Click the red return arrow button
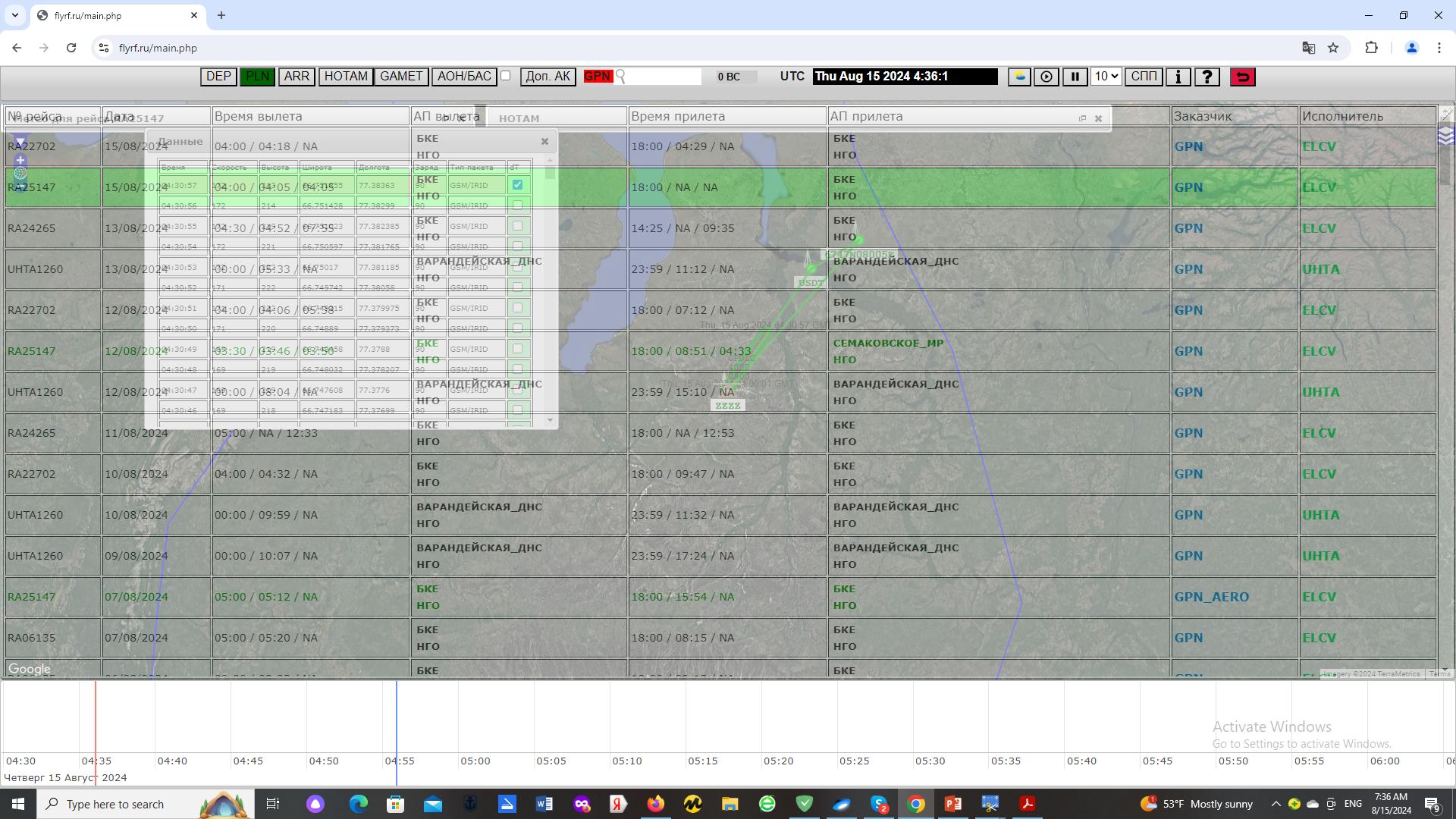Image resolution: width=1456 pixels, height=819 pixels. tap(1243, 77)
